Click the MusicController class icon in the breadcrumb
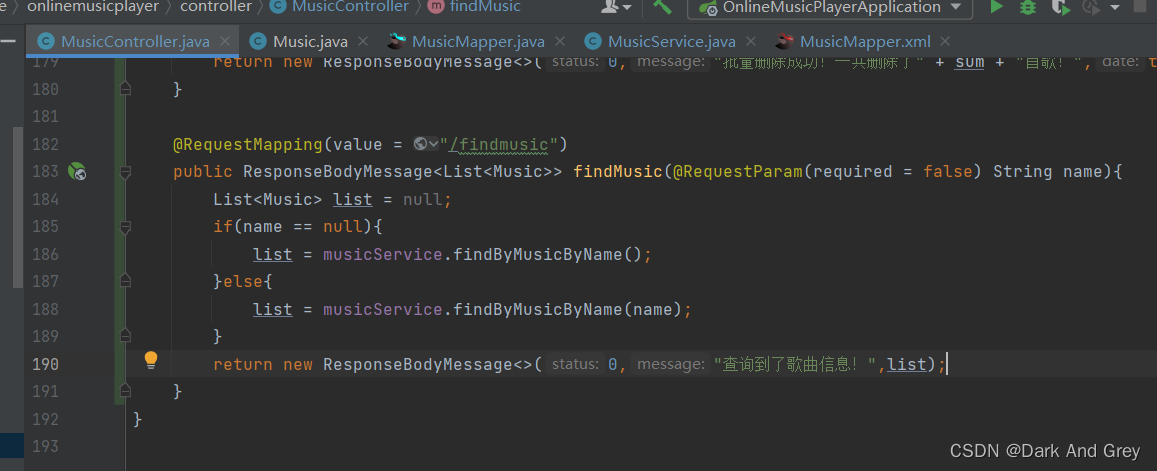This screenshot has height=471, width=1157. [278, 7]
